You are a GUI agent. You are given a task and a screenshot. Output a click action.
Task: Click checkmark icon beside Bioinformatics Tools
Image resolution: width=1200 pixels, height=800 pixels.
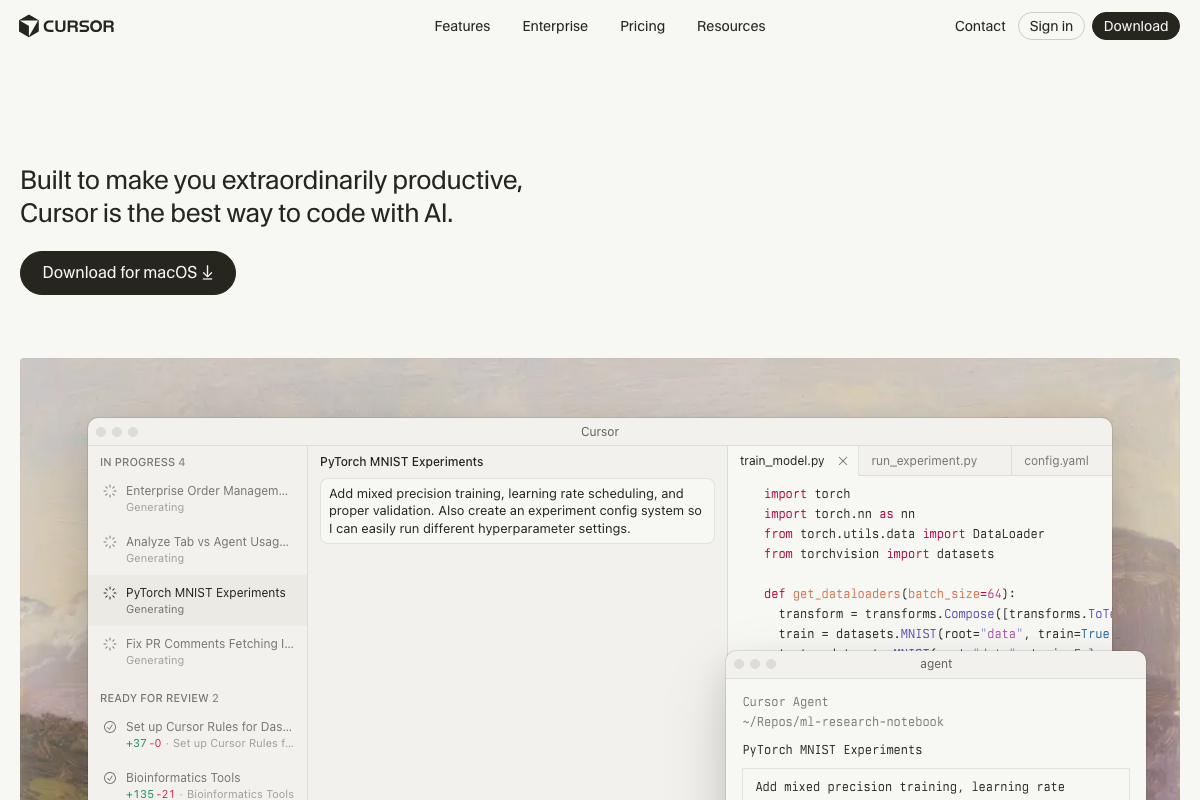(110, 778)
